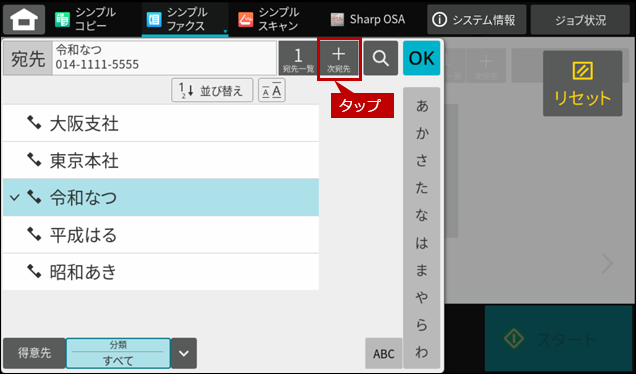Open the シンプルファクス tab

185,19
